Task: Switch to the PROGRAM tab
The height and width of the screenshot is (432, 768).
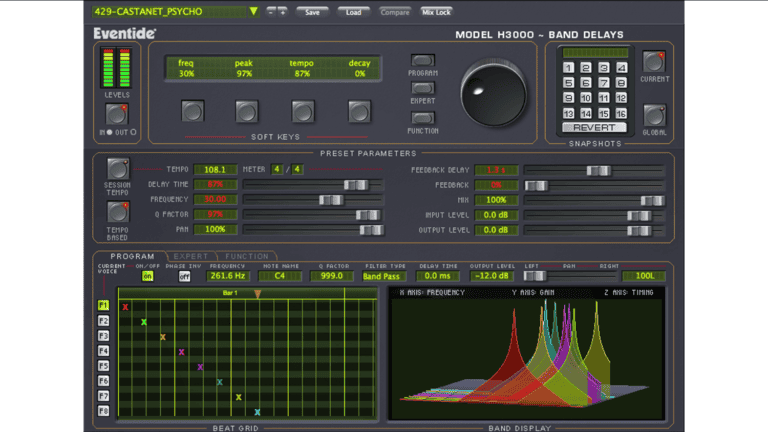Action: coord(132,256)
